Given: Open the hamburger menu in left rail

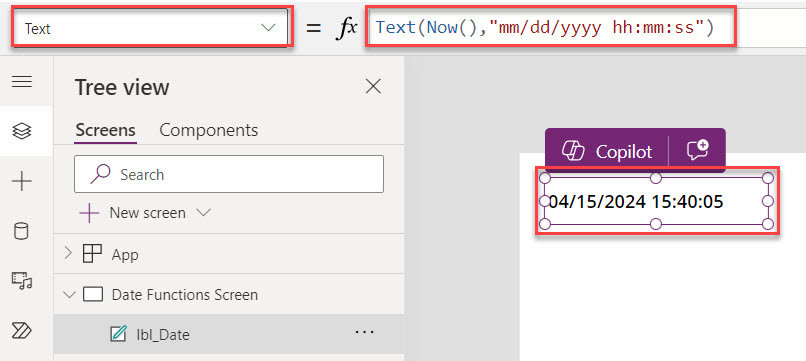Looking at the screenshot, I should click(22, 81).
